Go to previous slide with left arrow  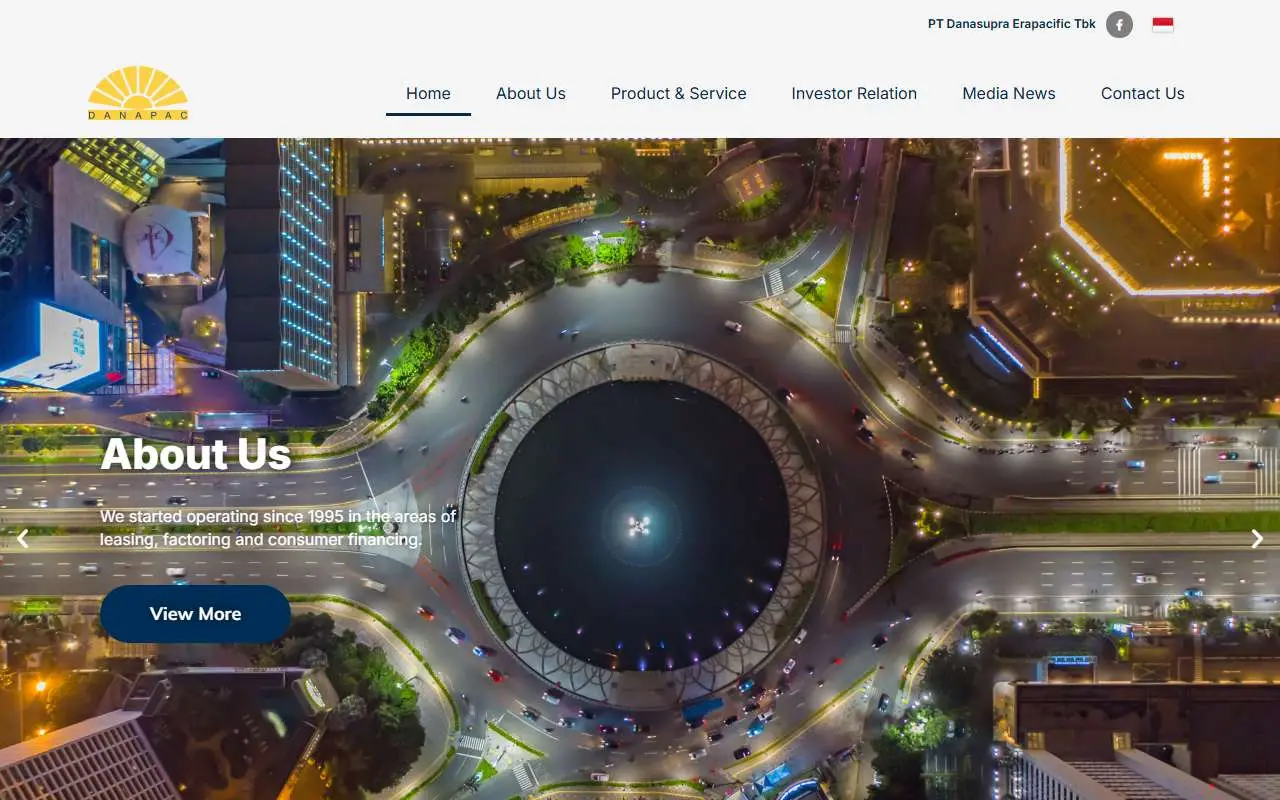click(x=22, y=539)
